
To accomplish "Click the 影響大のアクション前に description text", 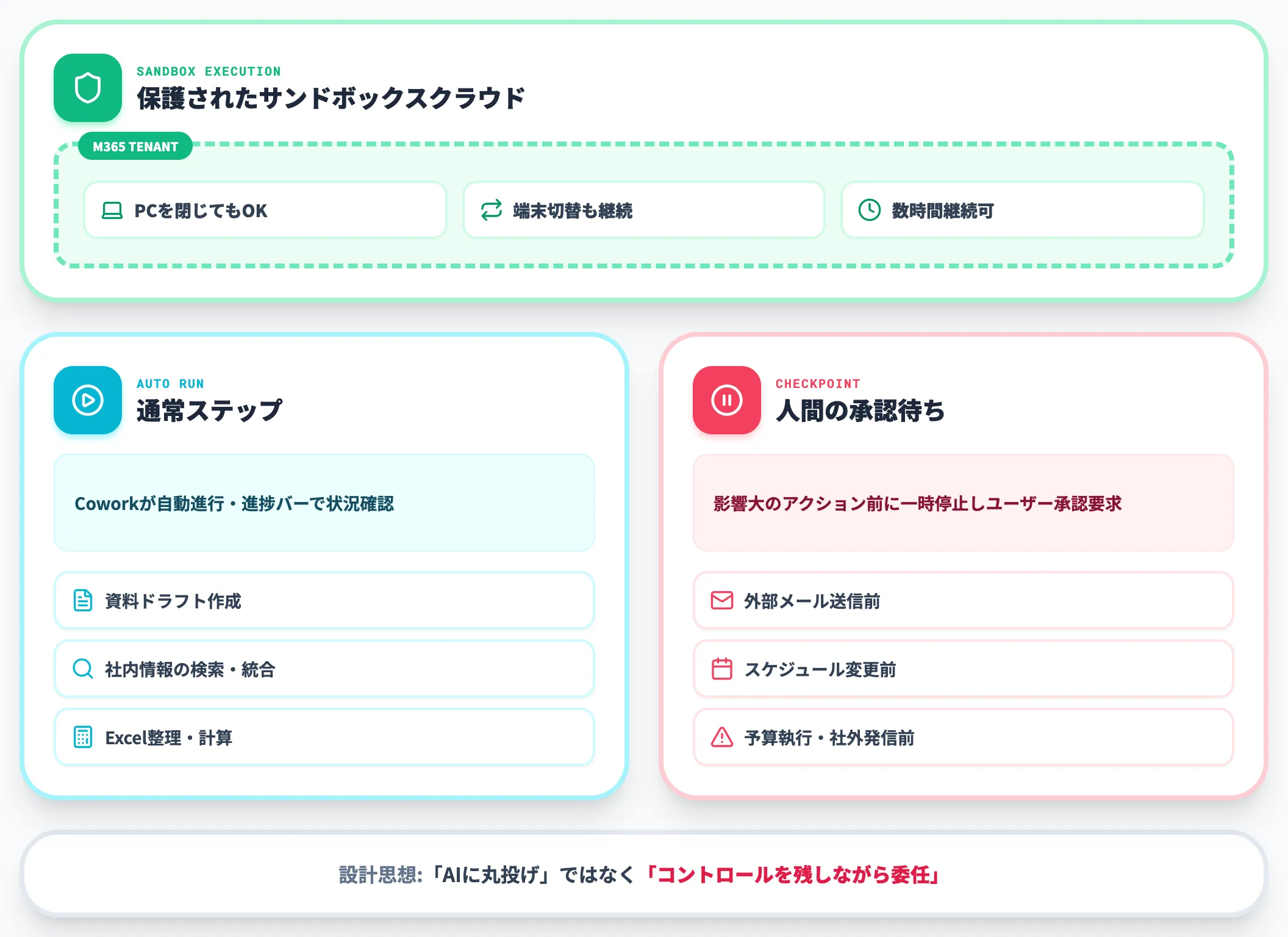I will (917, 503).
